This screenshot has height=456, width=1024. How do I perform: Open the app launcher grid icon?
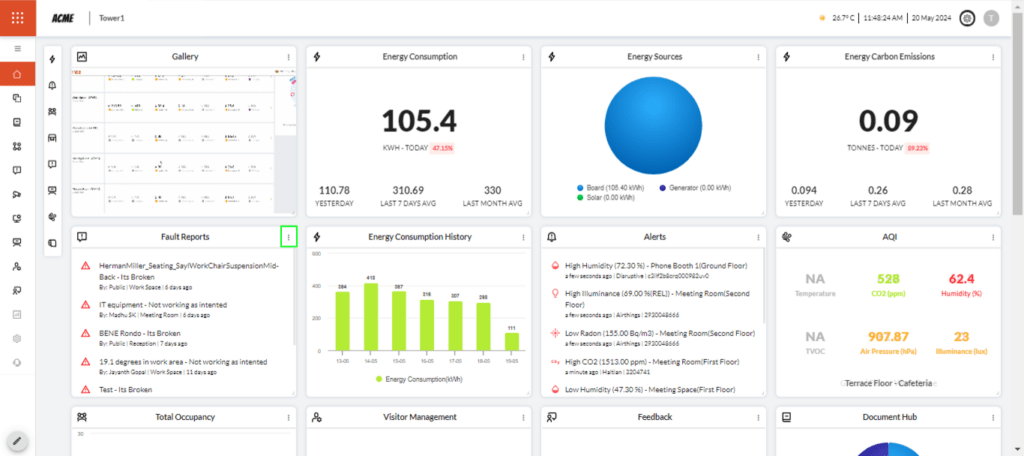(17, 17)
